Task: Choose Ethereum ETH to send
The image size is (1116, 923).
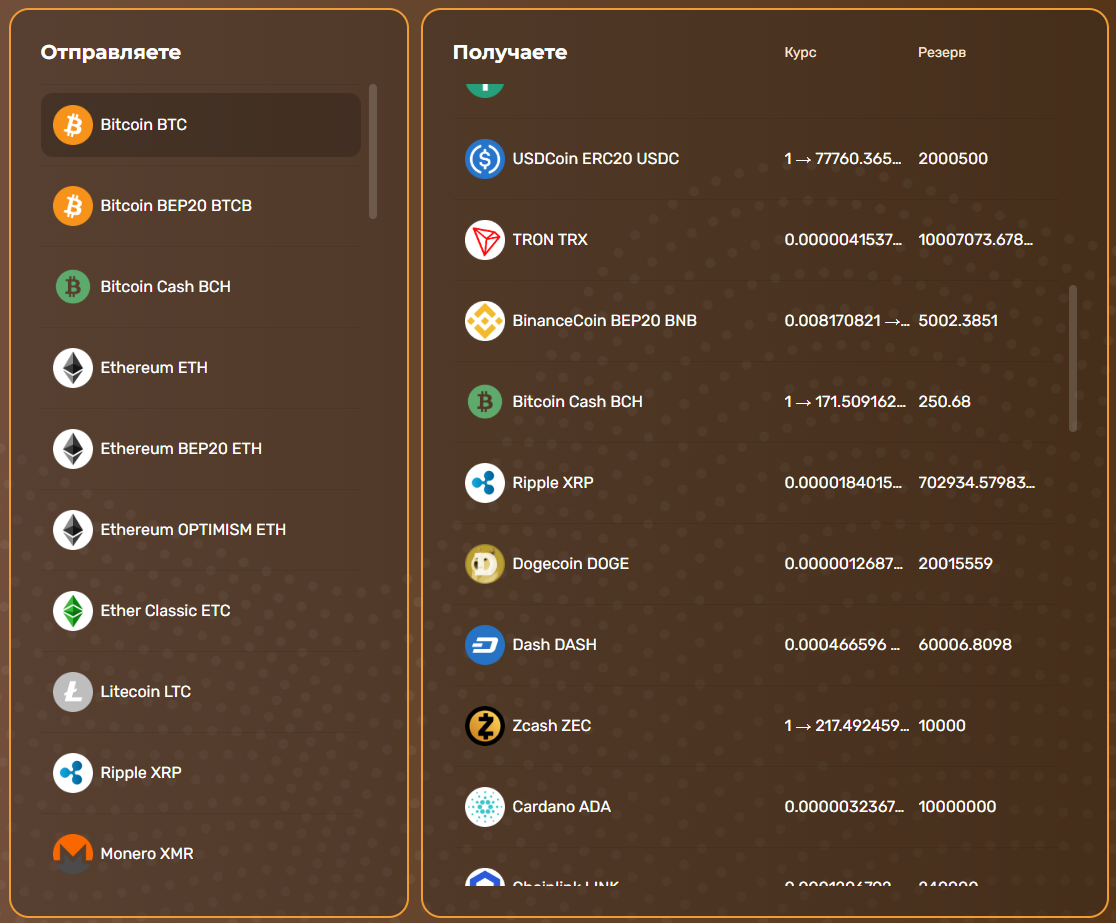Action: point(201,368)
